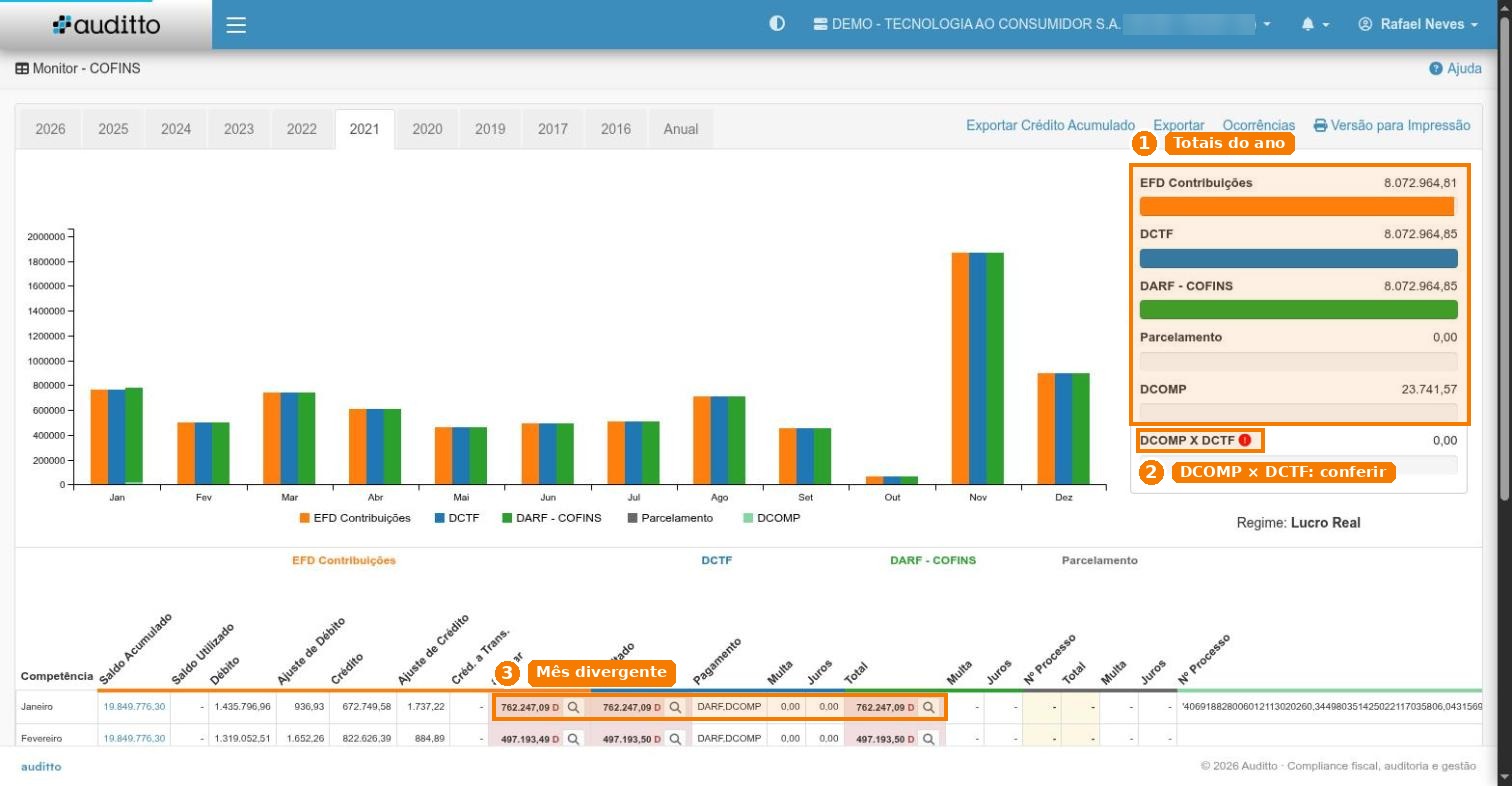Click the orange EFD Contribuições legend swatch

coord(304,518)
